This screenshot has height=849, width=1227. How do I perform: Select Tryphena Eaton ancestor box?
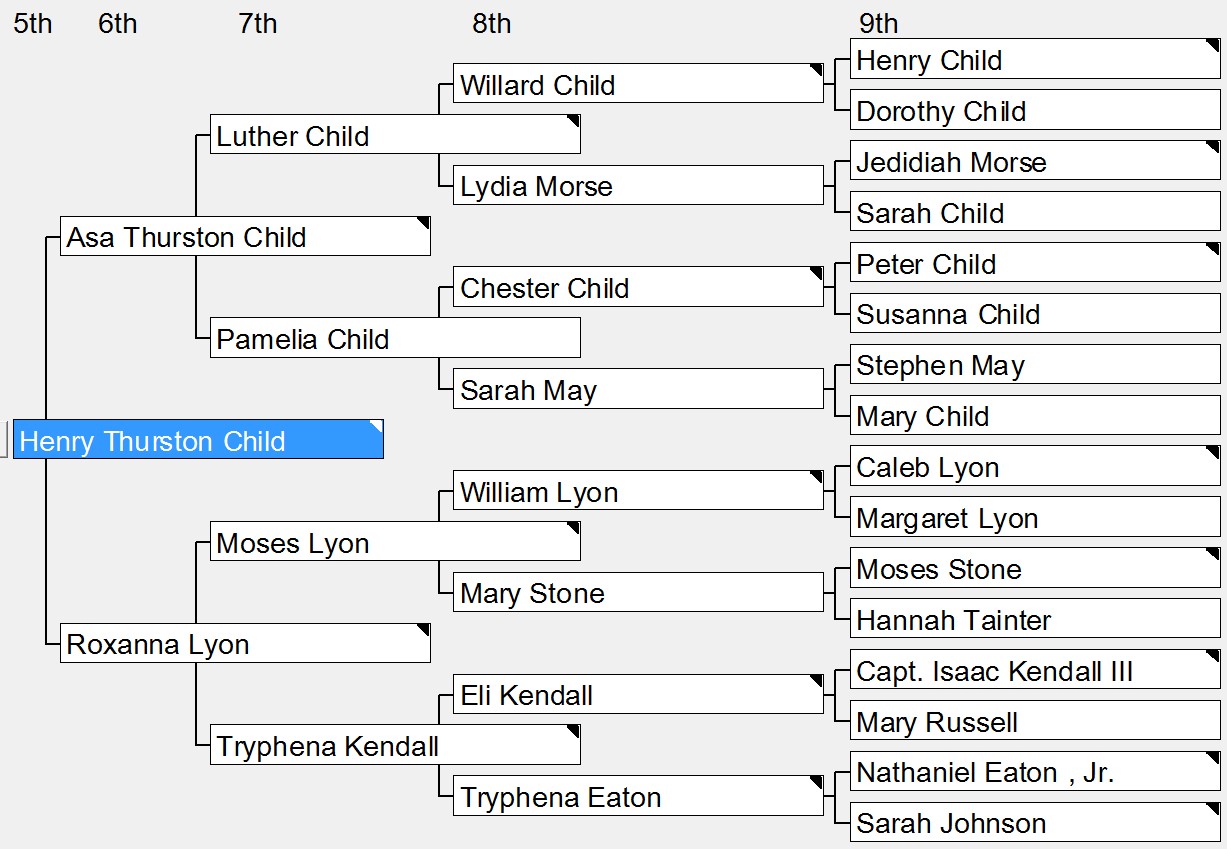pos(638,796)
